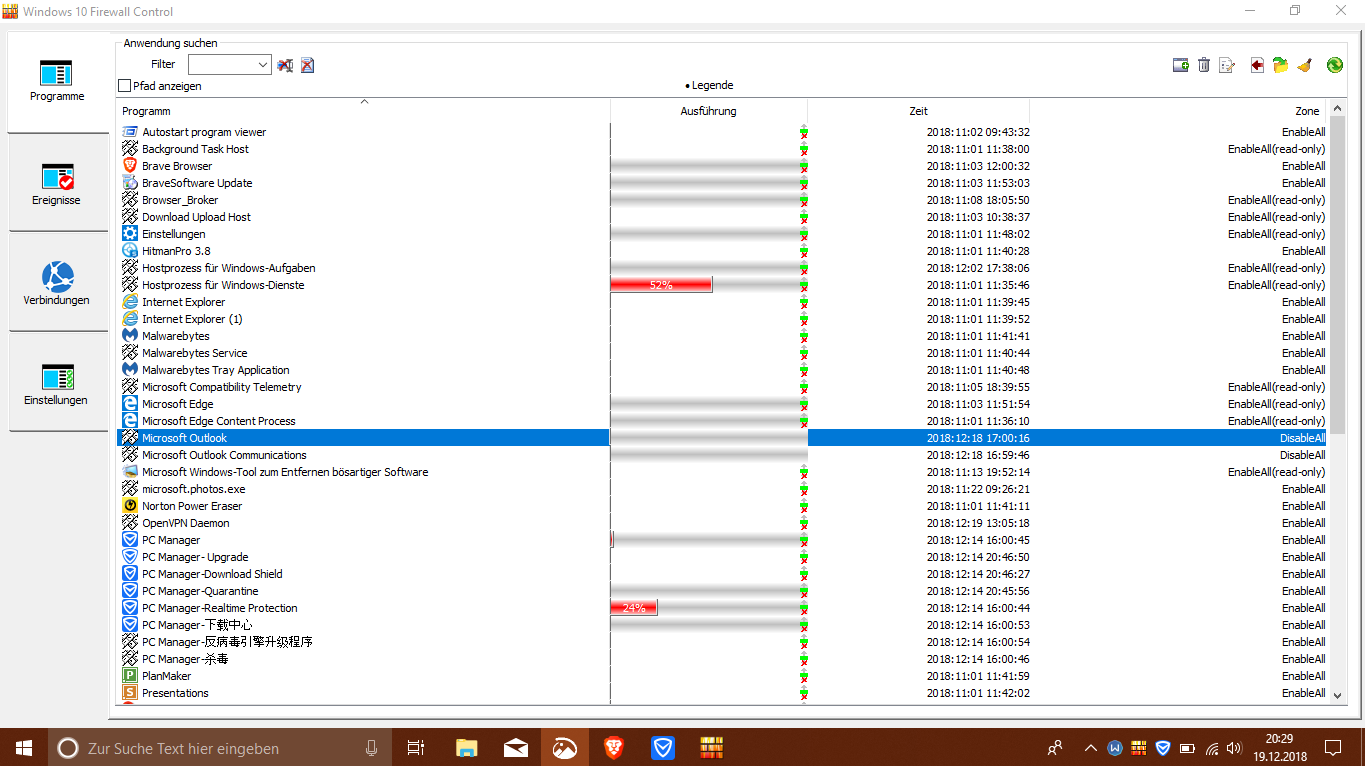Switch to the Ereignisse tab

tap(58, 183)
